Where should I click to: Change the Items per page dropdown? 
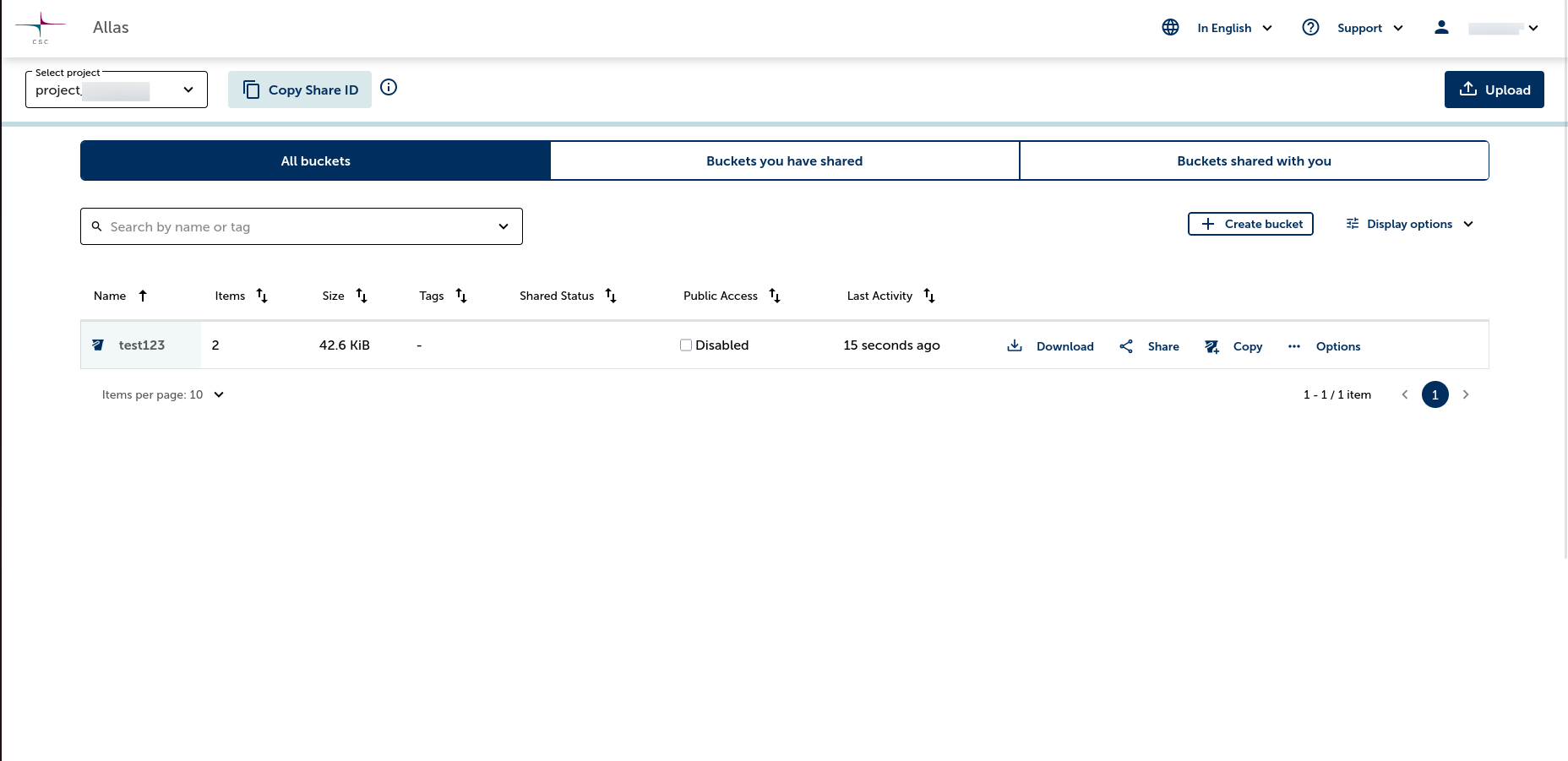(x=163, y=394)
